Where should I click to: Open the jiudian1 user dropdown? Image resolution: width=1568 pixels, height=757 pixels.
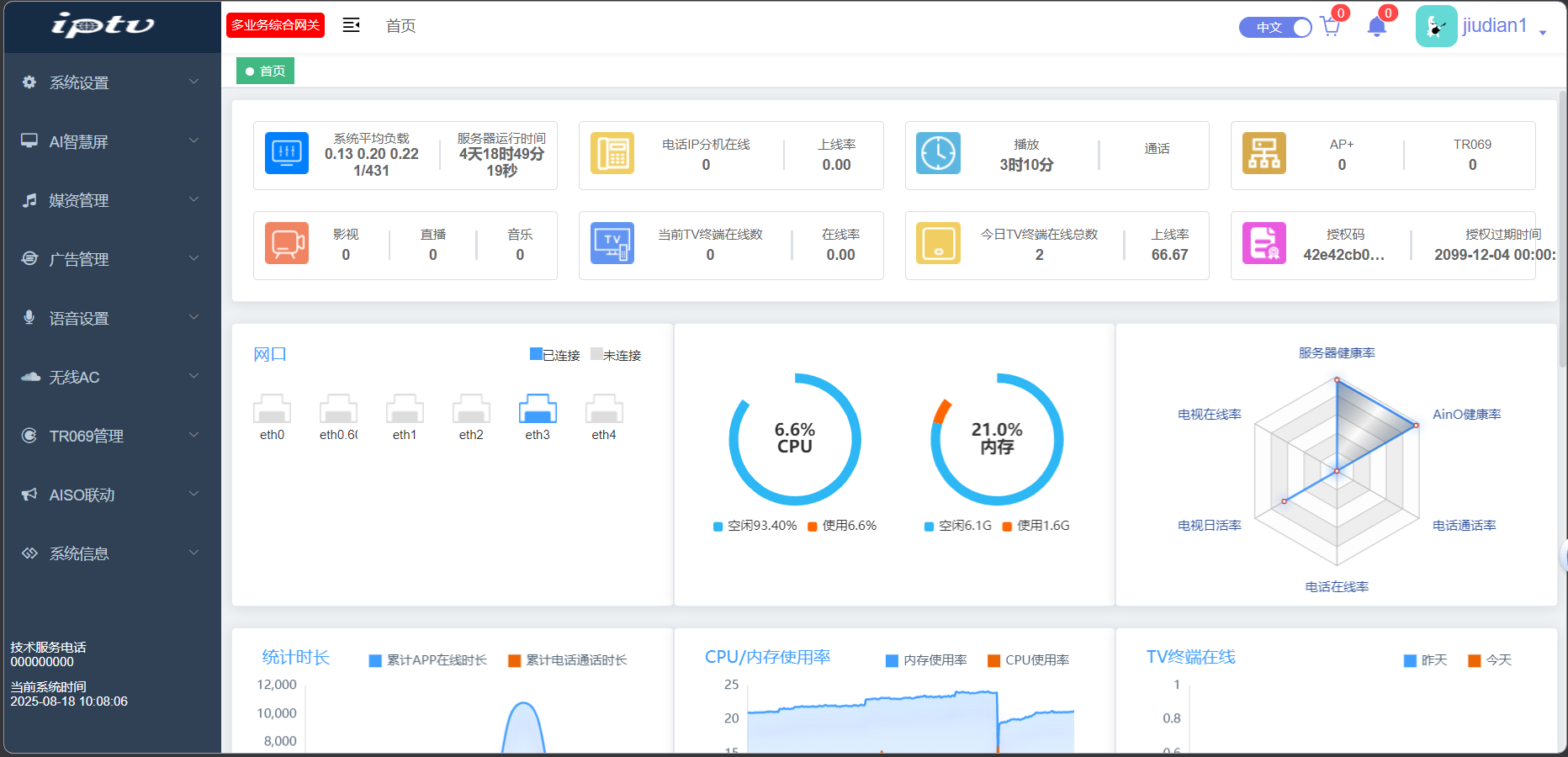tap(1493, 26)
